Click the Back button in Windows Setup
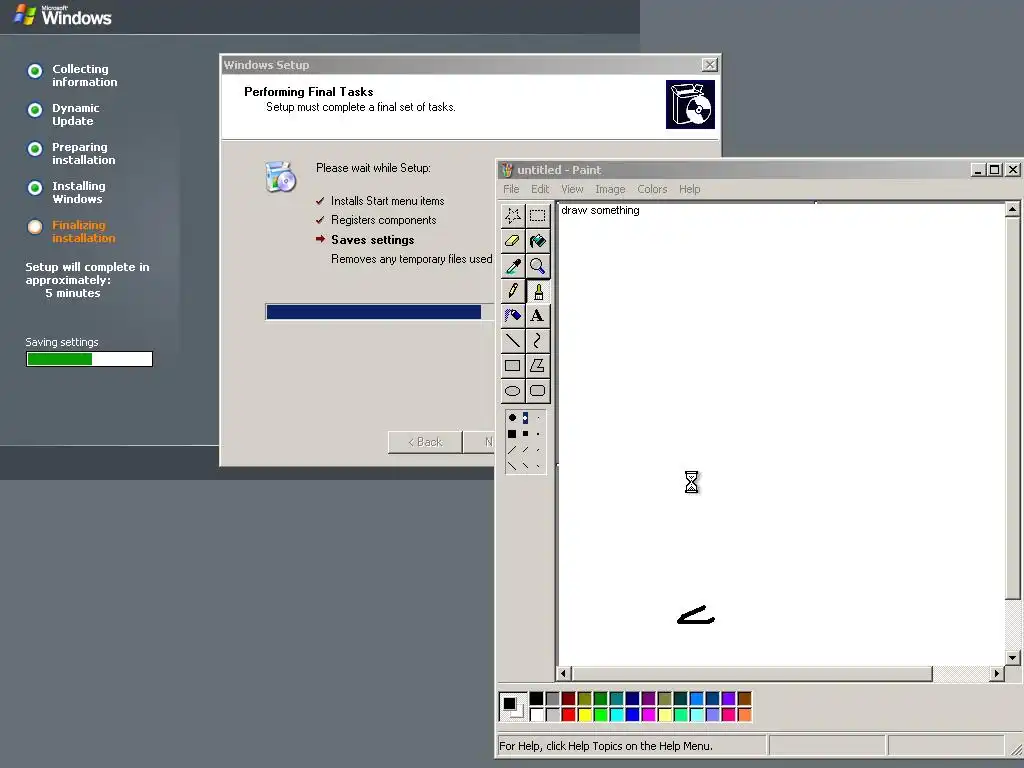Image resolution: width=1024 pixels, height=768 pixels. 425,442
